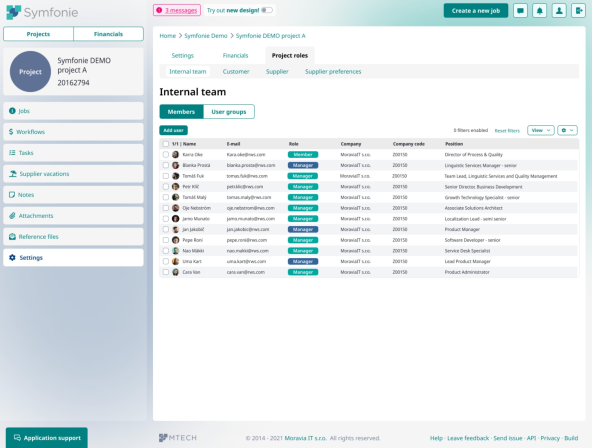592x448 pixels.
Task: Switch to the User groups tab
Action: click(x=229, y=112)
